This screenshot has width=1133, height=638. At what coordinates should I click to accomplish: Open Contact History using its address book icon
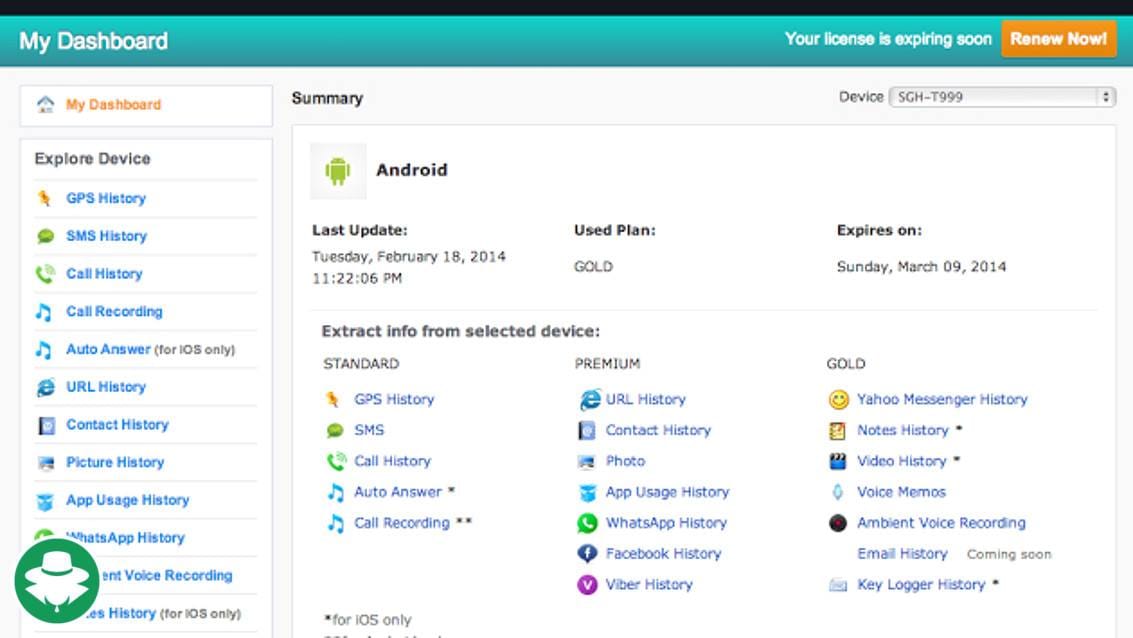(44, 424)
